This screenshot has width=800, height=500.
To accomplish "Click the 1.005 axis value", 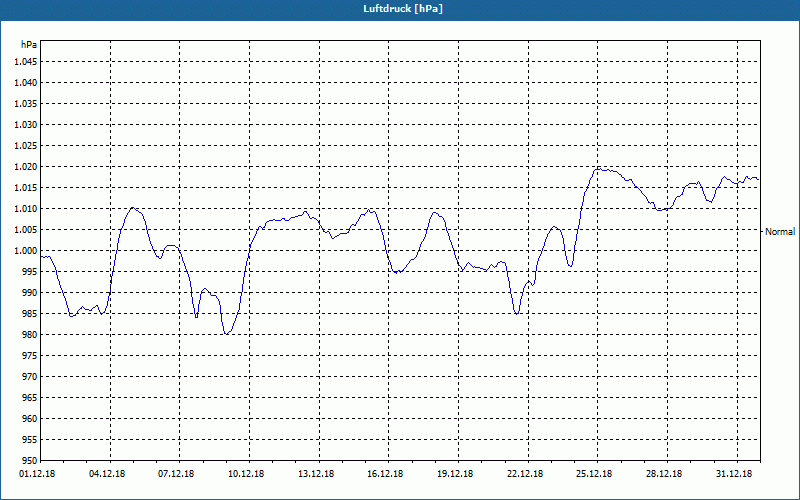I will pos(26,230).
